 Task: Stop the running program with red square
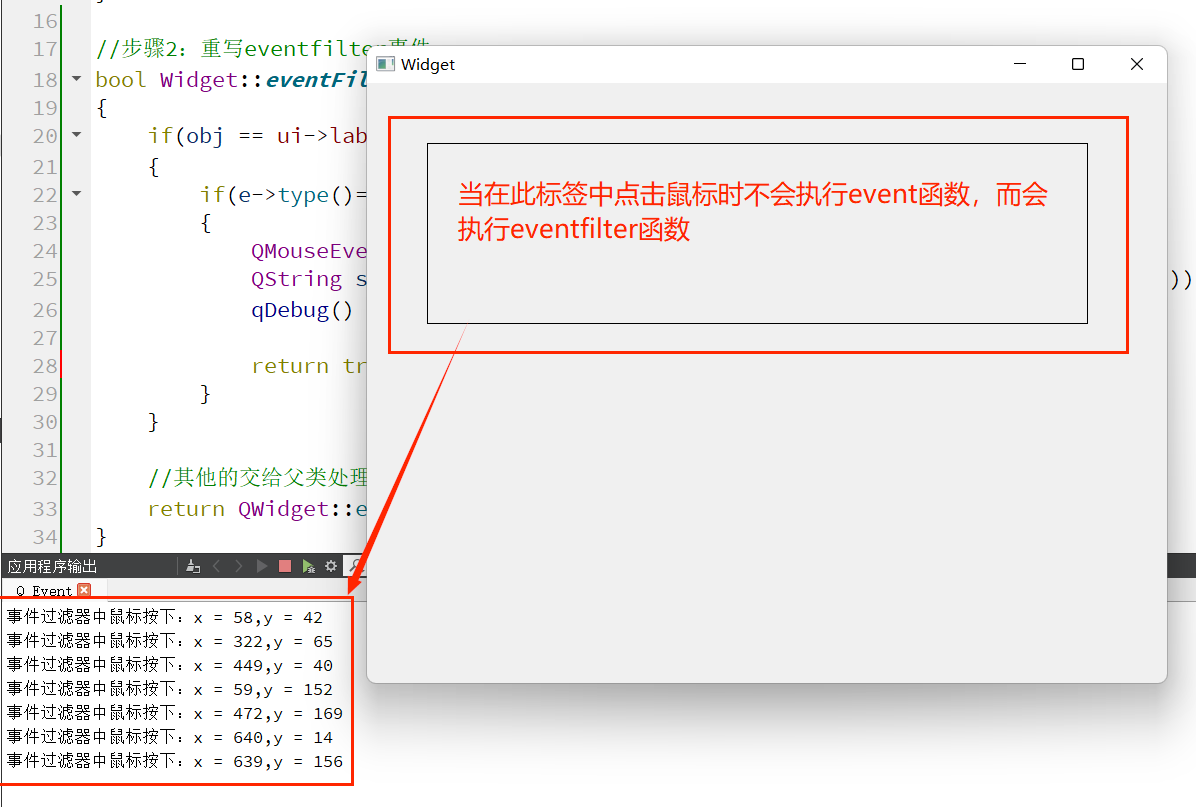(x=285, y=566)
